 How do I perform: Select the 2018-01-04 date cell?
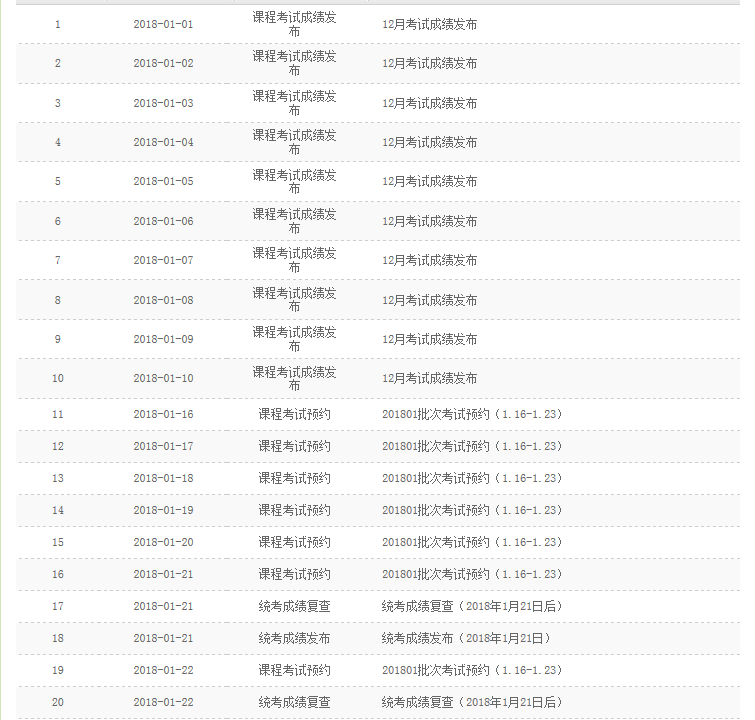coord(163,142)
